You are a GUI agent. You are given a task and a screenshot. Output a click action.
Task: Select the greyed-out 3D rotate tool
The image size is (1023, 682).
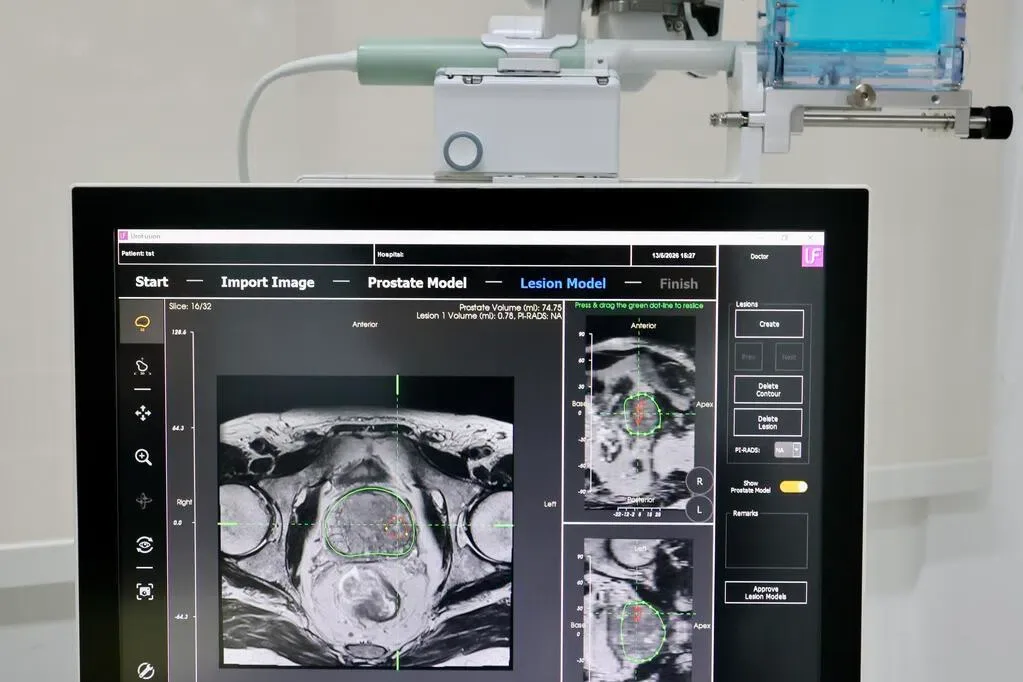(x=144, y=501)
